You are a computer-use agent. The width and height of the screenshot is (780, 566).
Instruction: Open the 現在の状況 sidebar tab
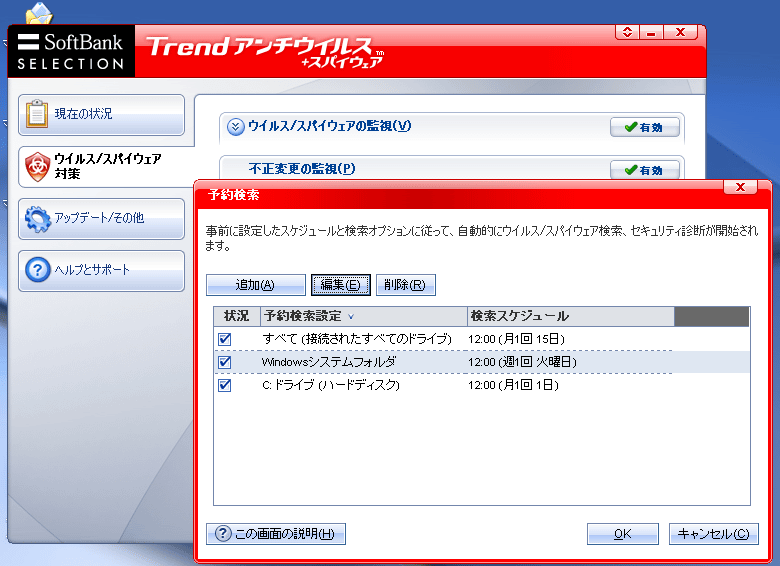[101, 115]
